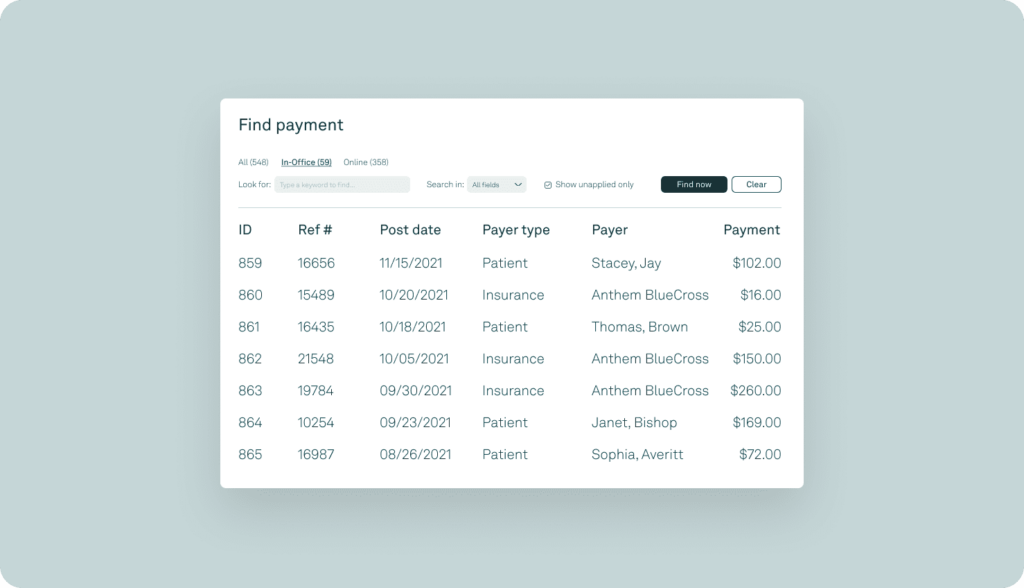Click Patient type in row 861
Viewport: 1024px width, 588px height.
click(505, 327)
